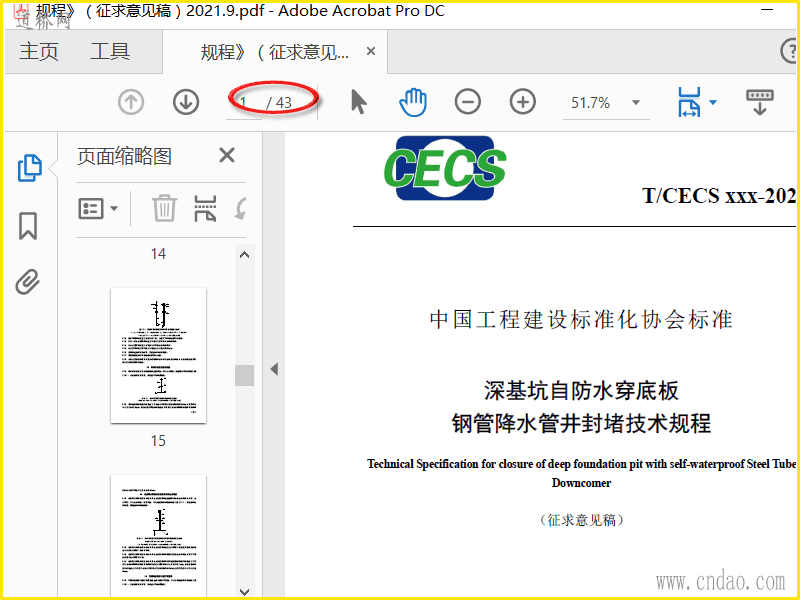The height and width of the screenshot is (600, 800).
Task: Click the page number input field
Action: [244, 103]
